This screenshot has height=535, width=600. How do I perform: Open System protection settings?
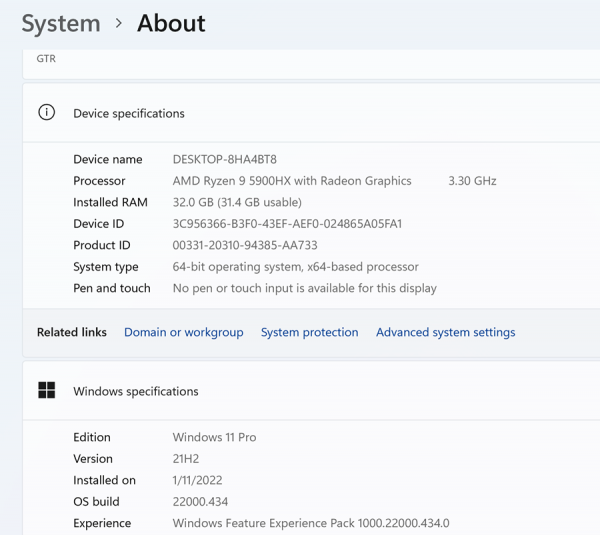click(x=309, y=332)
